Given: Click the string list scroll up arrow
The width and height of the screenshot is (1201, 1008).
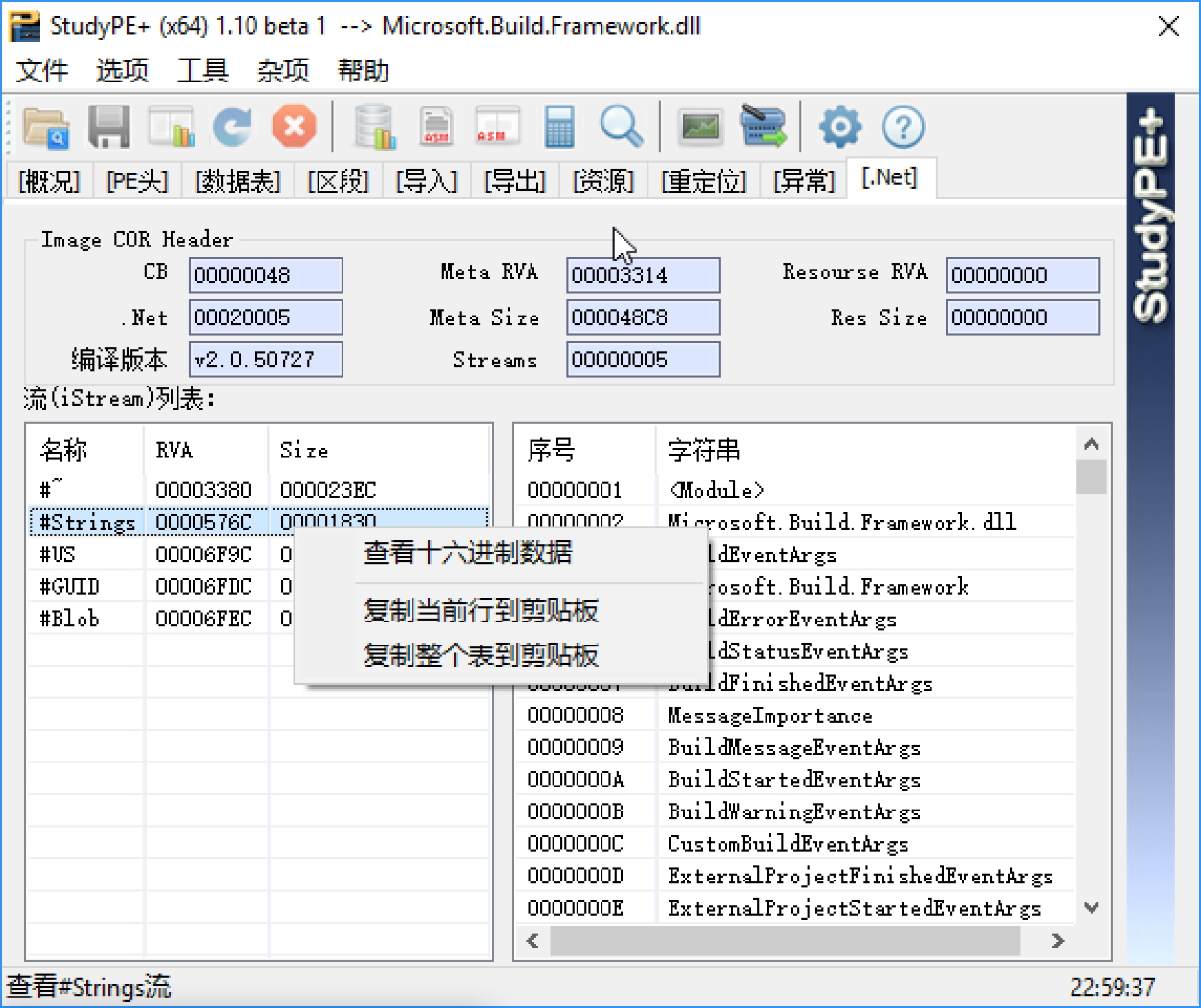Looking at the screenshot, I should pyautogui.click(x=1091, y=444).
